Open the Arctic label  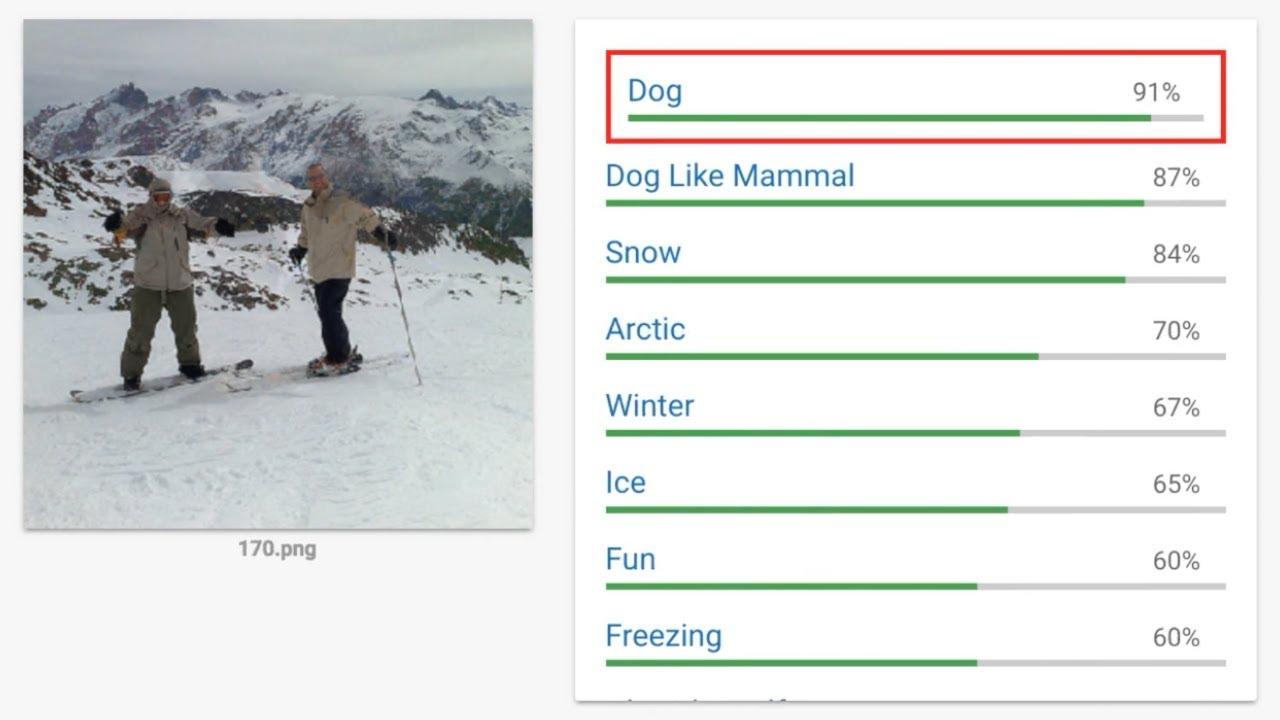645,329
